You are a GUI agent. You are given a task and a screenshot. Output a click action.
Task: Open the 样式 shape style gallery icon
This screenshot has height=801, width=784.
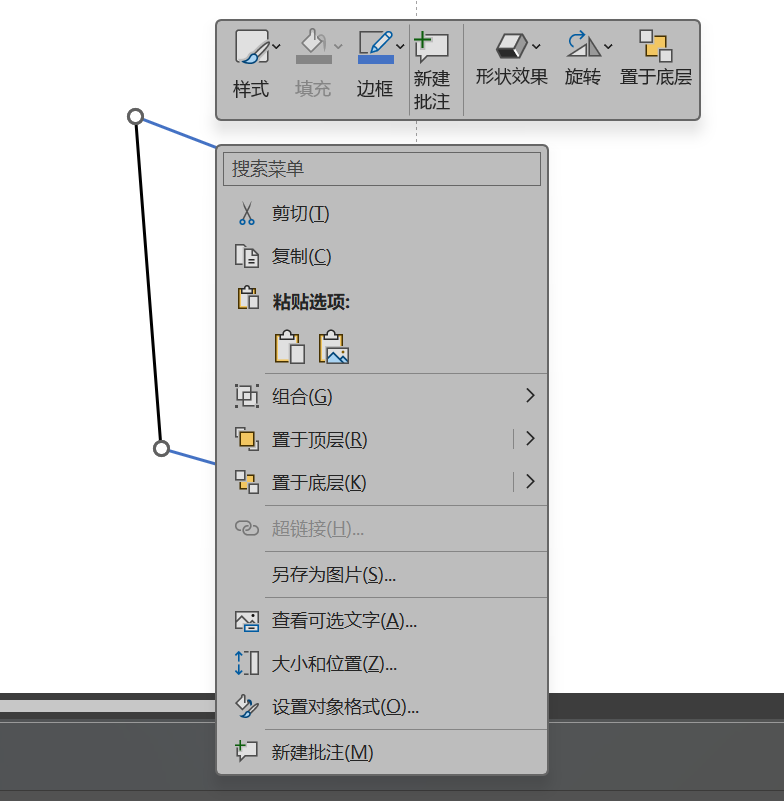tap(252, 46)
